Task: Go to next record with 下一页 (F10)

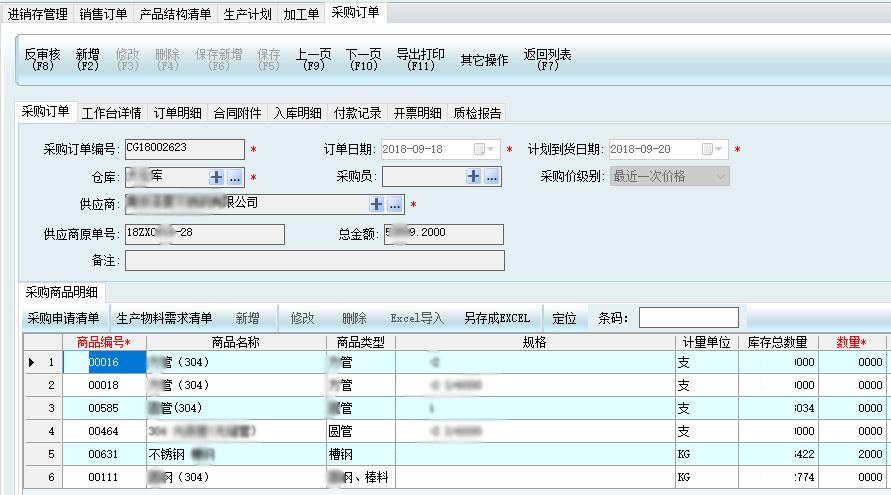Action: click(364, 60)
